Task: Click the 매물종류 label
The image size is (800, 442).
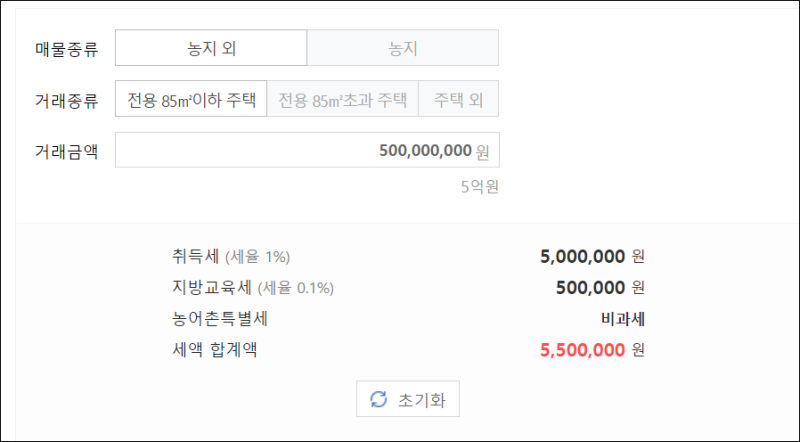Action: click(66, 48)
